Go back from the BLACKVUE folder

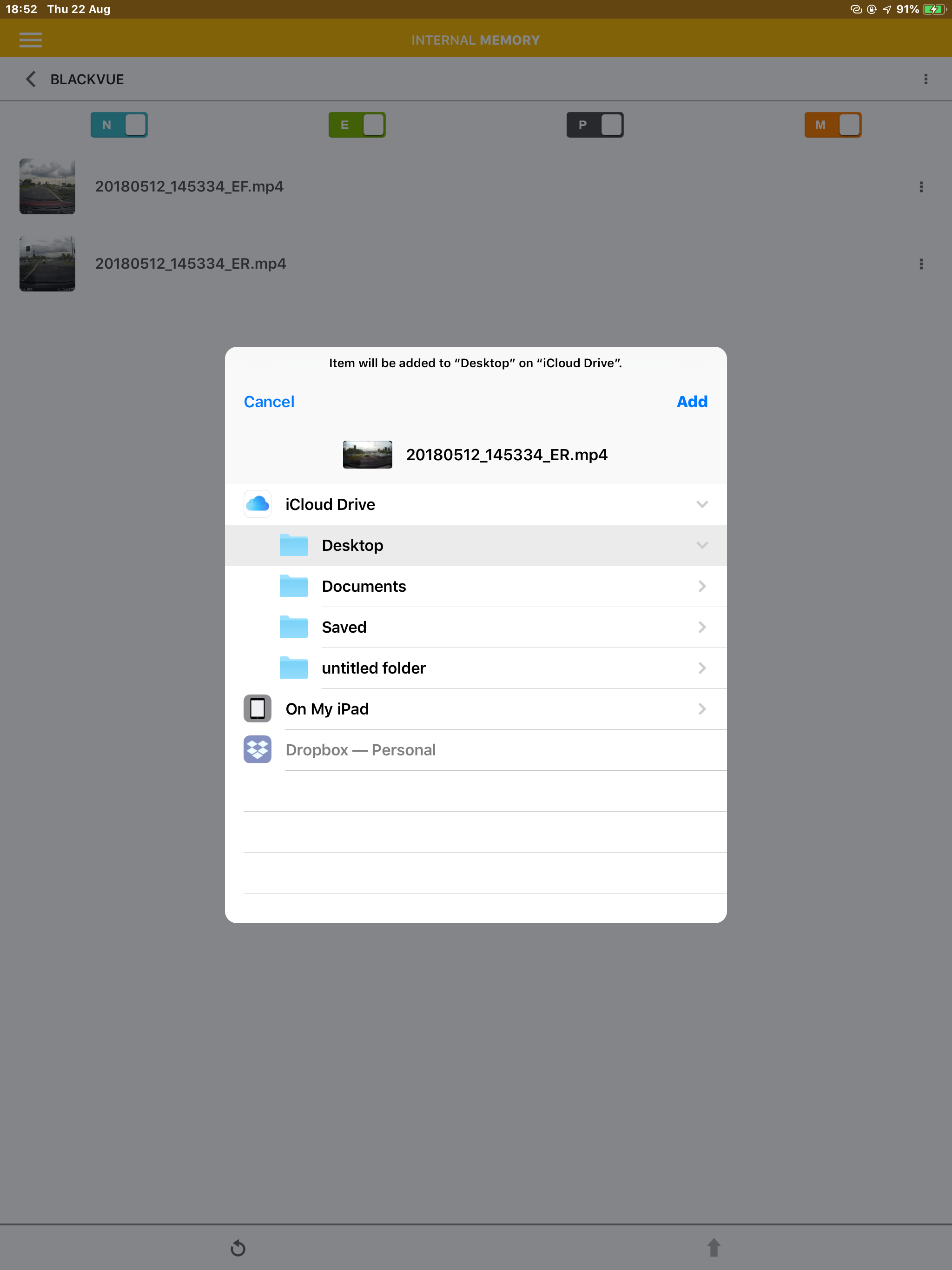pos(31,79)
